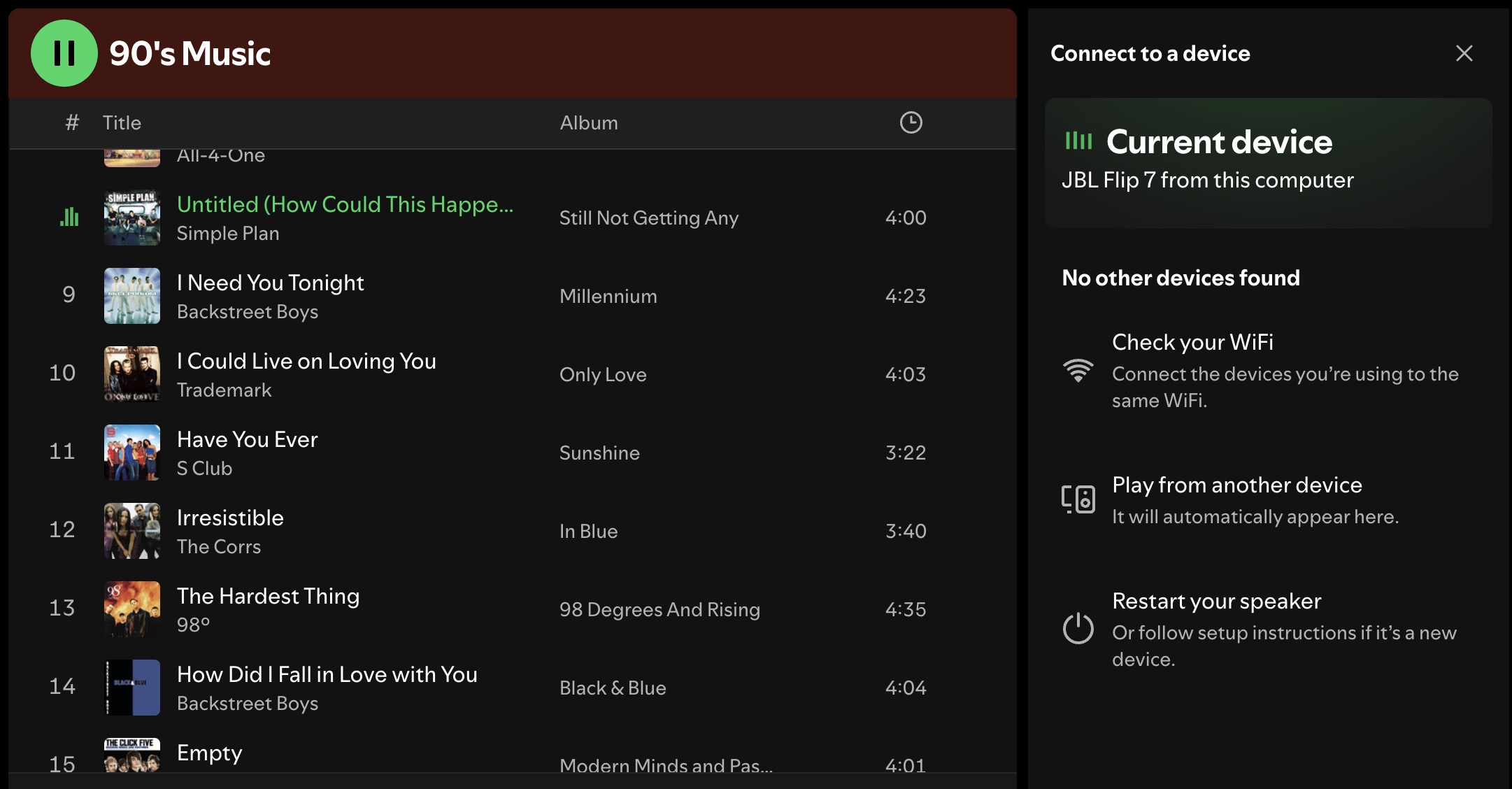Click the 3:40 duration of Irresistible
Image resolution: width=1512 pixels, height=789 pixels.
[x=906, y=531]
